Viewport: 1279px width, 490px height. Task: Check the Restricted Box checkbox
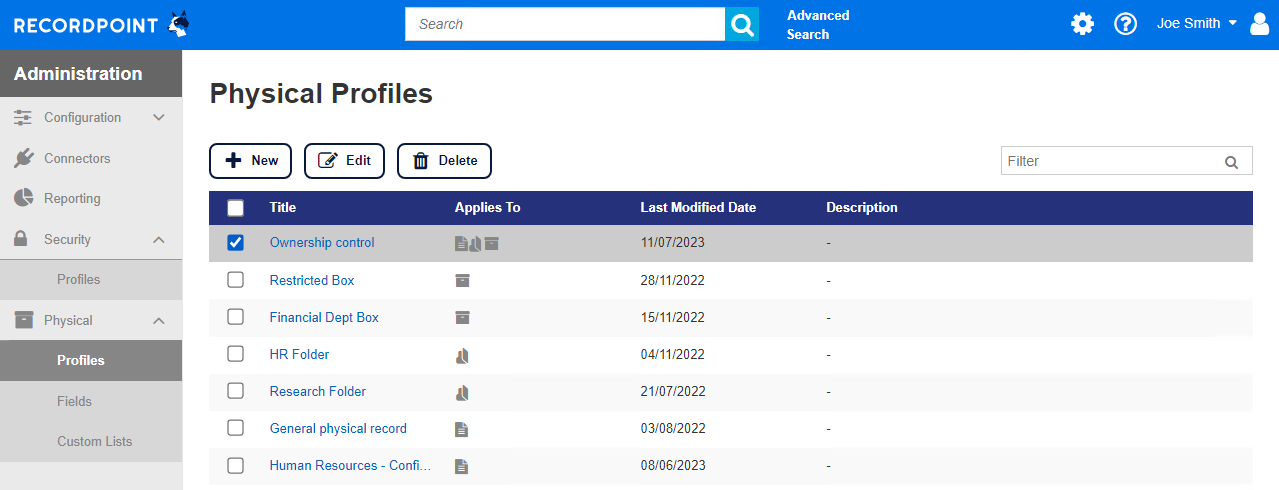click(235, 280)
